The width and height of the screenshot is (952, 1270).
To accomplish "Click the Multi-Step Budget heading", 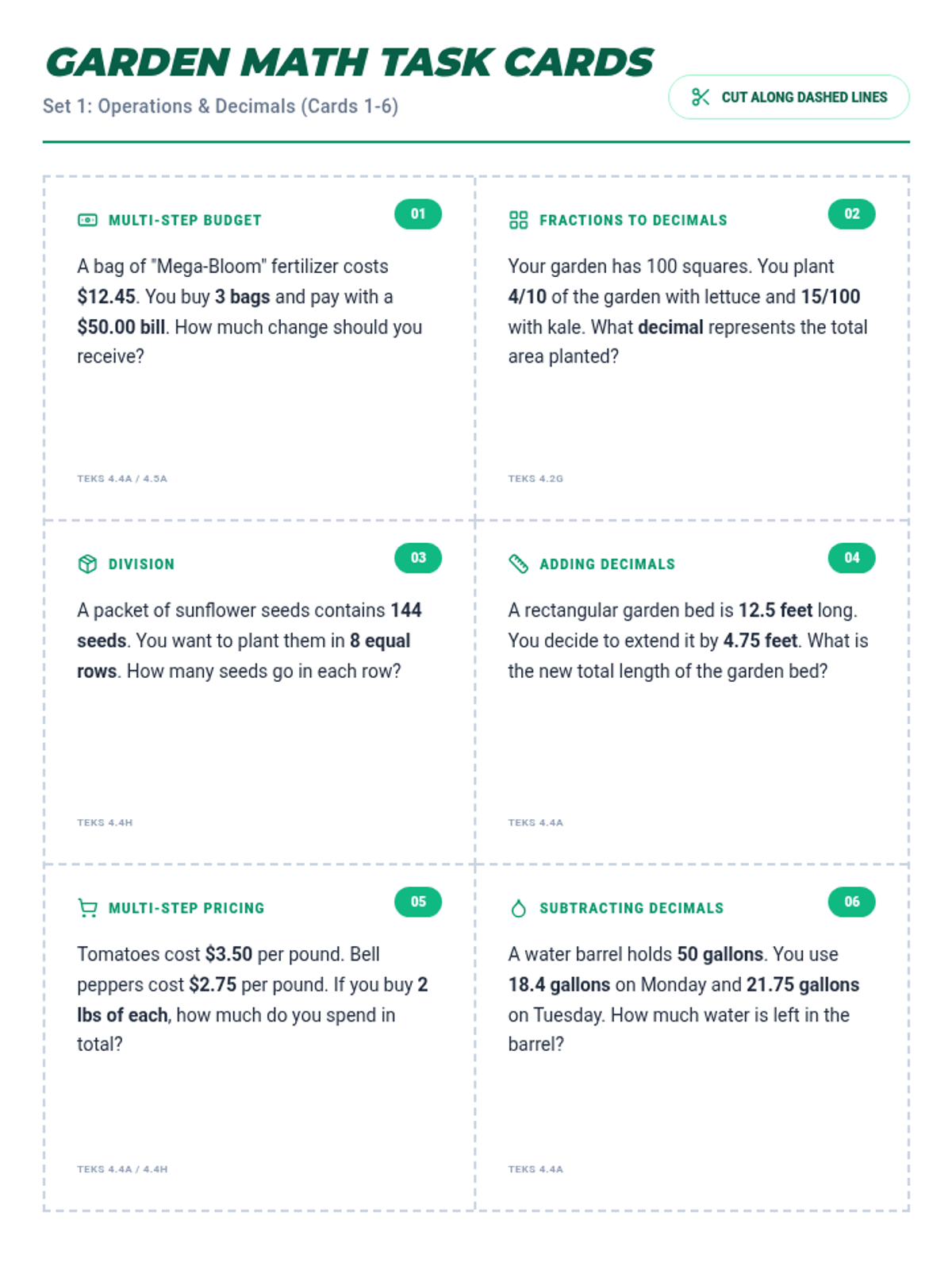I will click(185, 220).
